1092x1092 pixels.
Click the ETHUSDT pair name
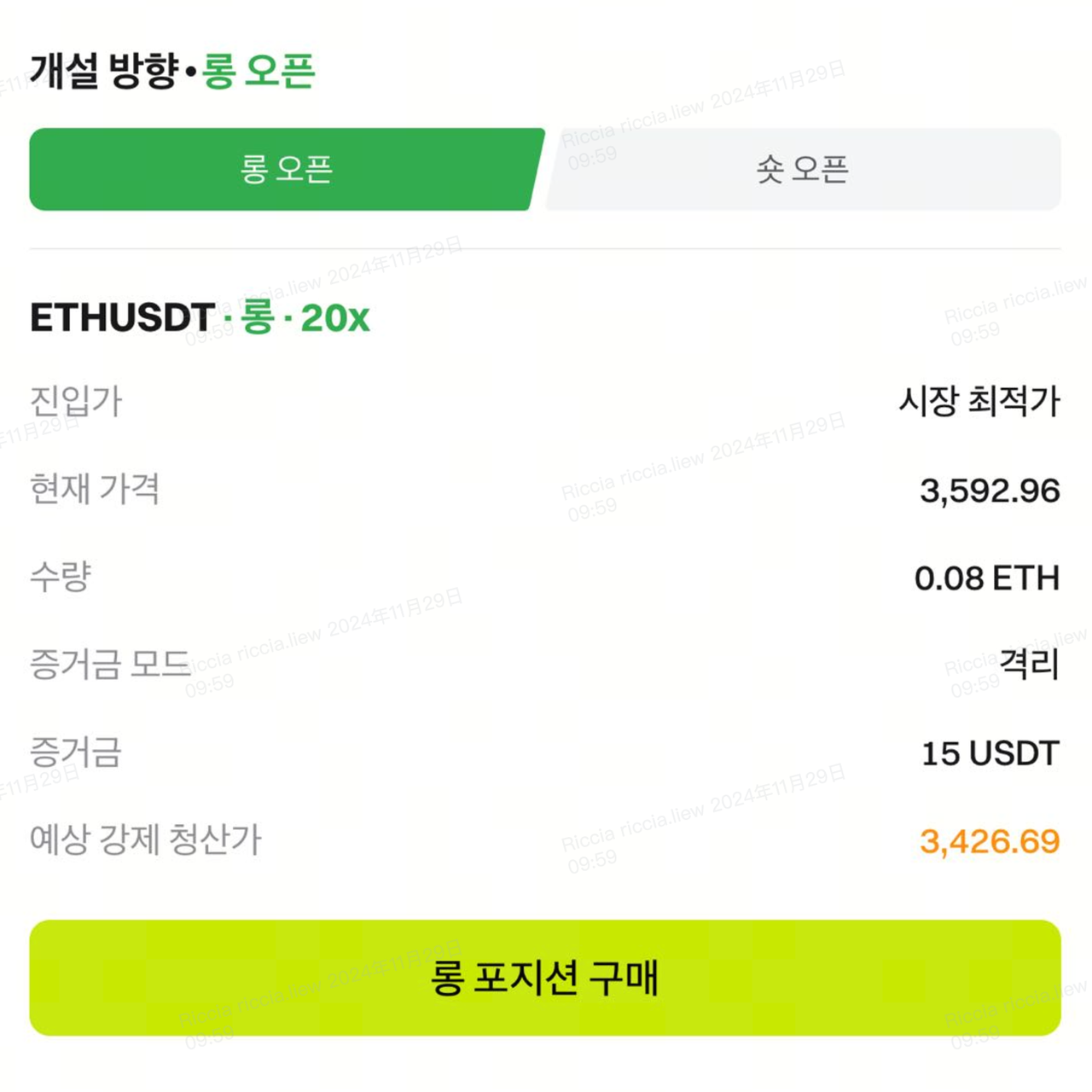122,318
